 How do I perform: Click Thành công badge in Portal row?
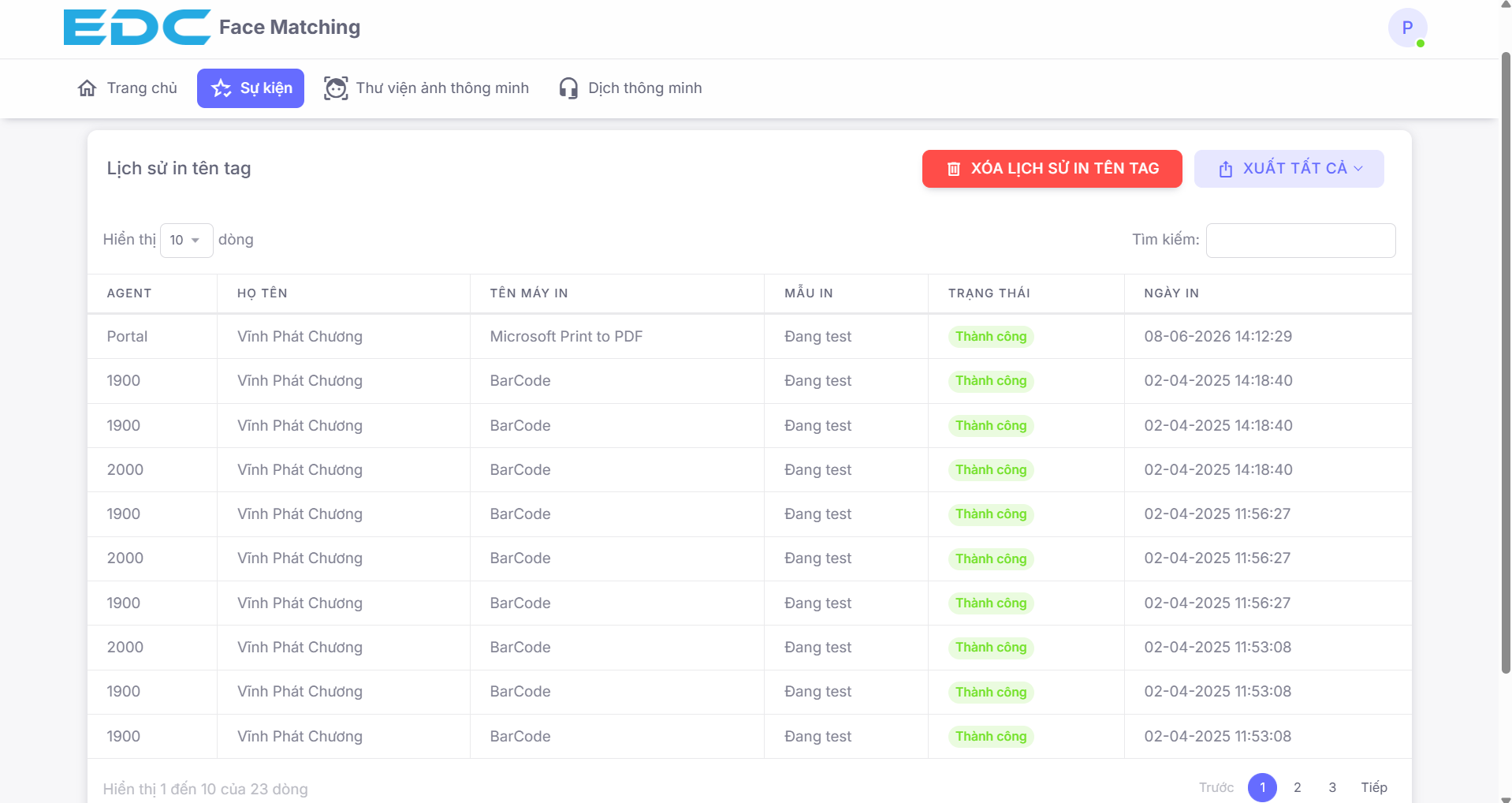point(991,337)
